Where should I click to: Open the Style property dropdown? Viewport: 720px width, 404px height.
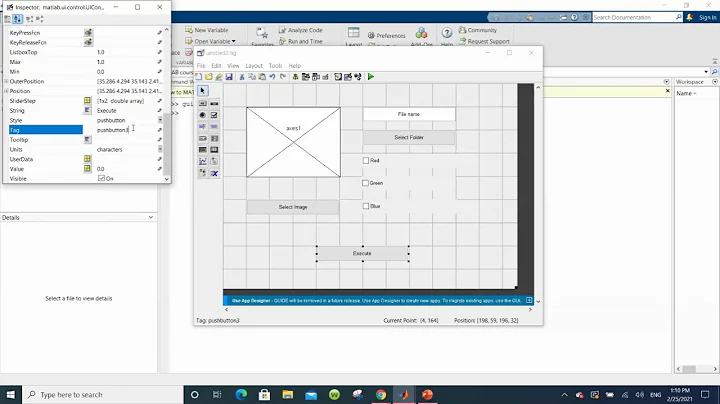pyautogui.click(x=160, y=120)
